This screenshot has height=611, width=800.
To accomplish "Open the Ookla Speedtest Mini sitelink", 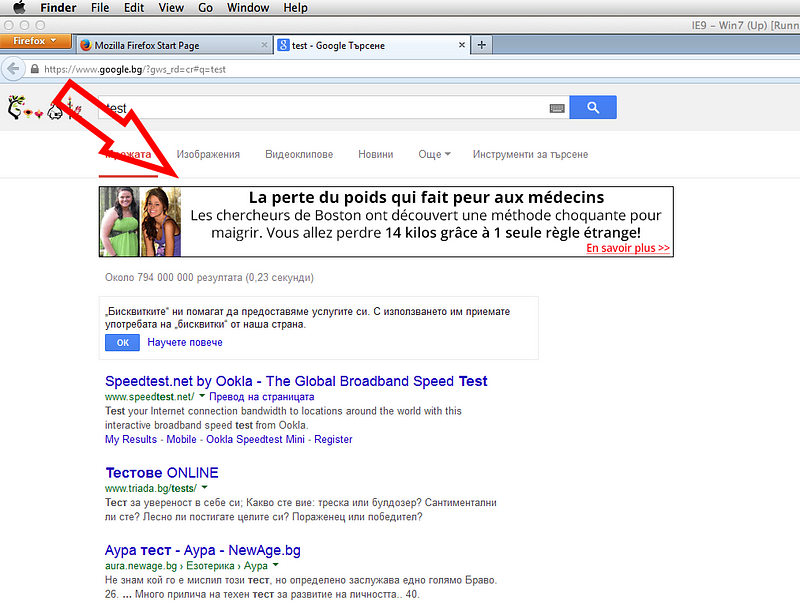I will click(x=255, y=439).
